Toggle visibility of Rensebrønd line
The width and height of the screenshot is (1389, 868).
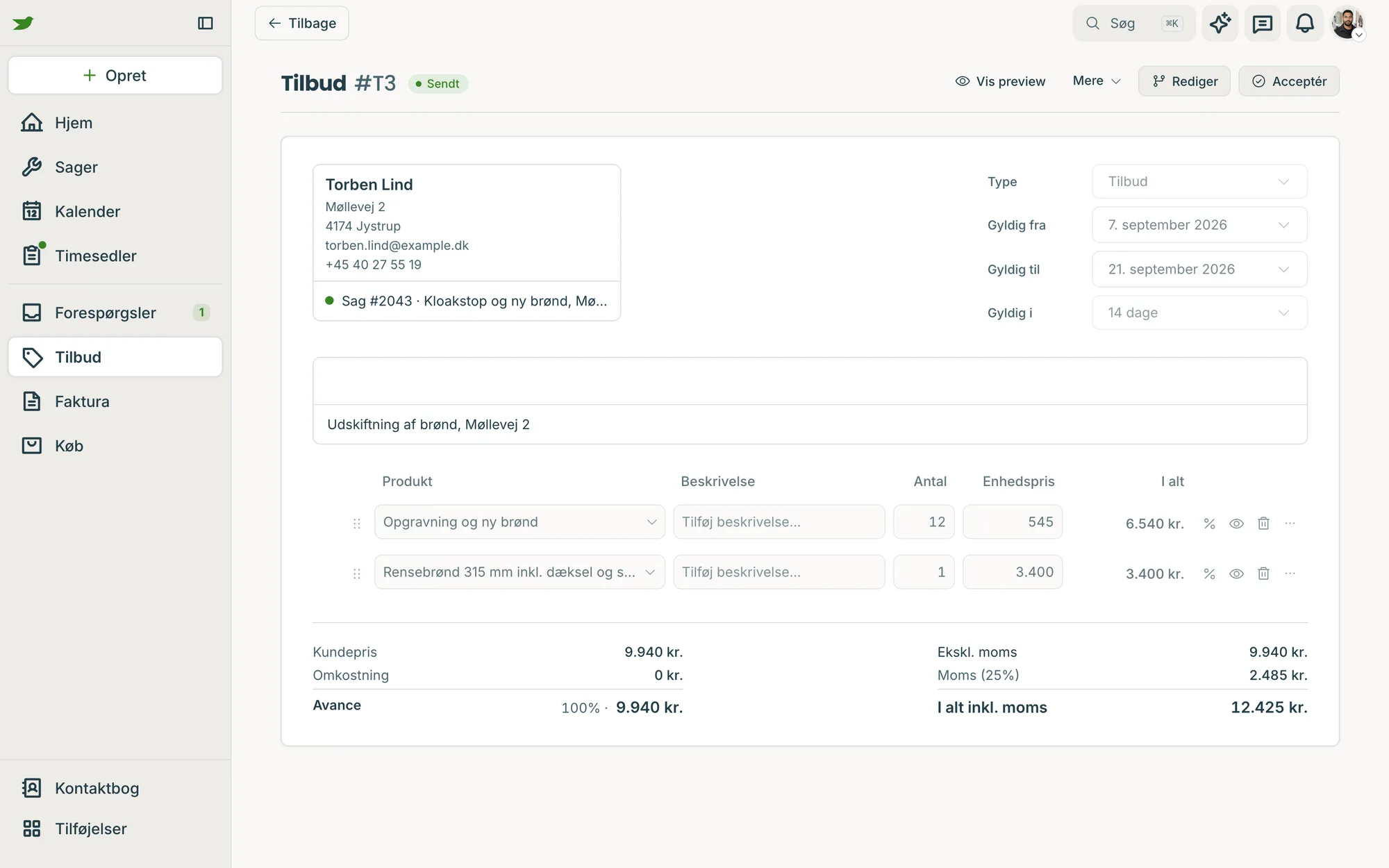coord(1236,574)
